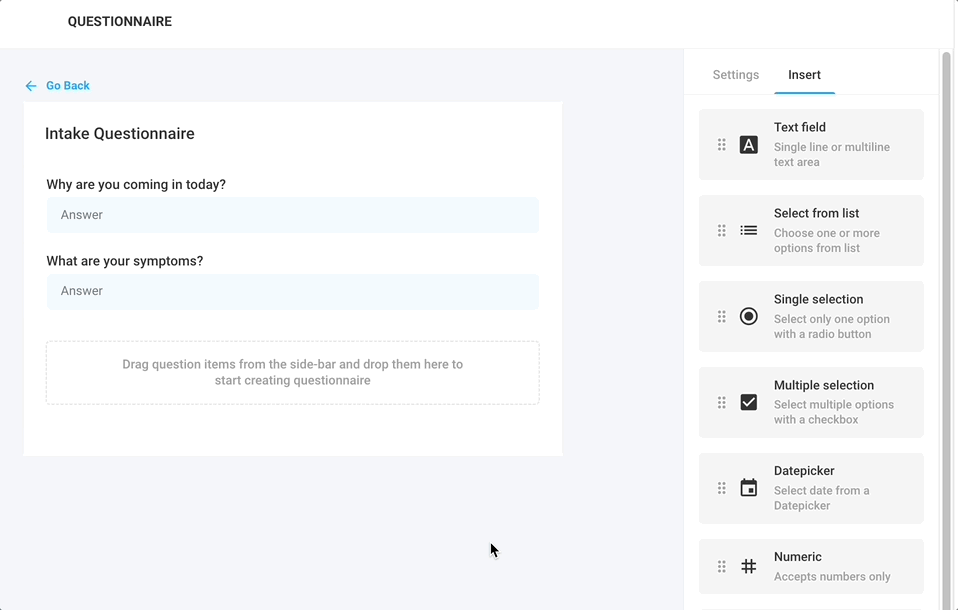Click the 'Why are you coming in today?' answer field
This screenshot has width=958, height=610.
pos(293,215)
